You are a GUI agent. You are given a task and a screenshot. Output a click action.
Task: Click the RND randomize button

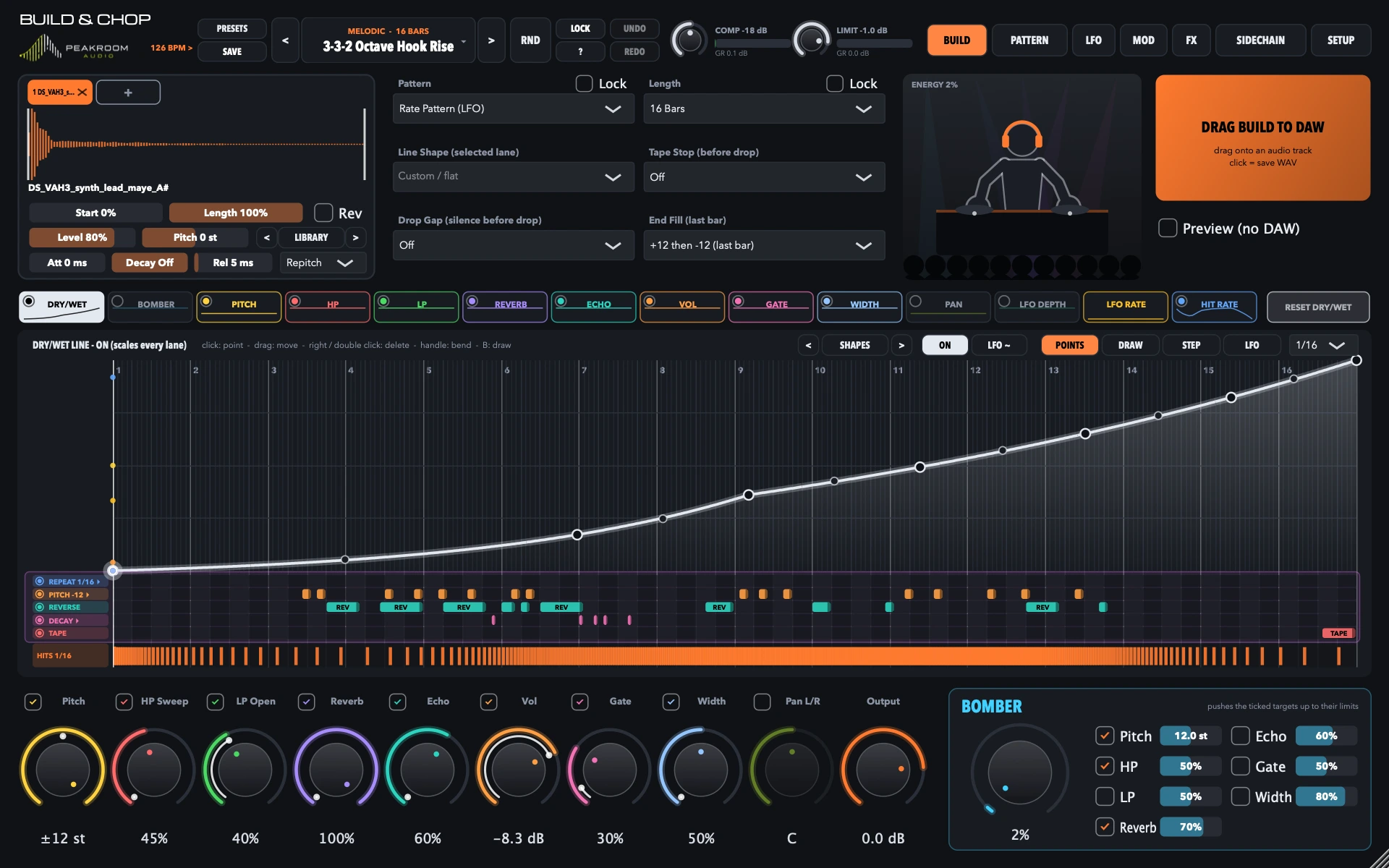click(530, 41)
